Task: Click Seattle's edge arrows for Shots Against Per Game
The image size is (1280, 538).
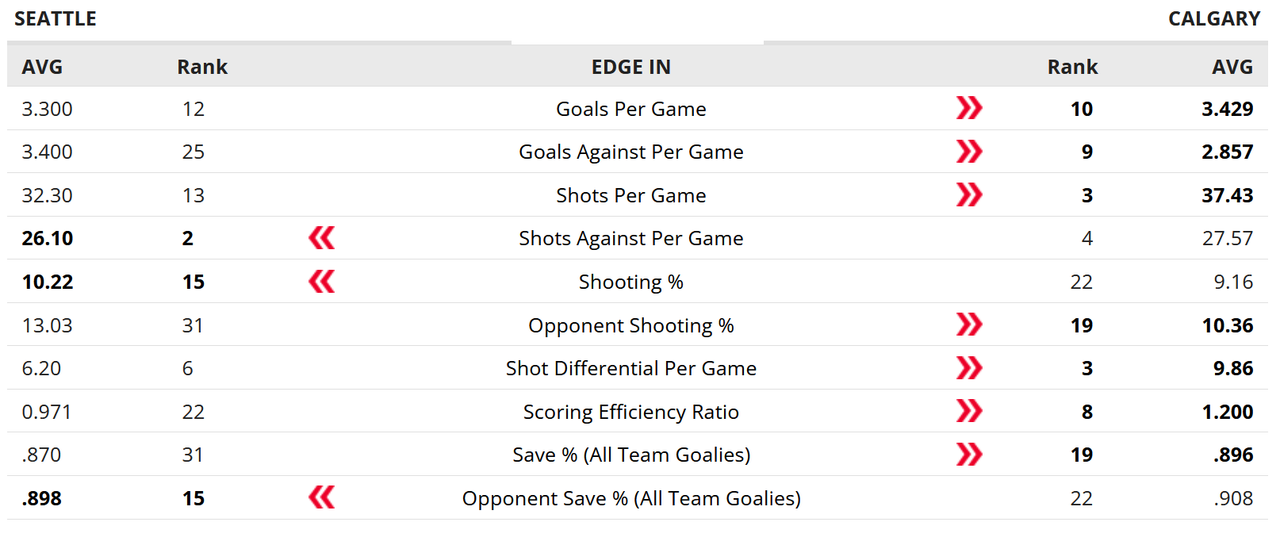Action: [321, 237]
